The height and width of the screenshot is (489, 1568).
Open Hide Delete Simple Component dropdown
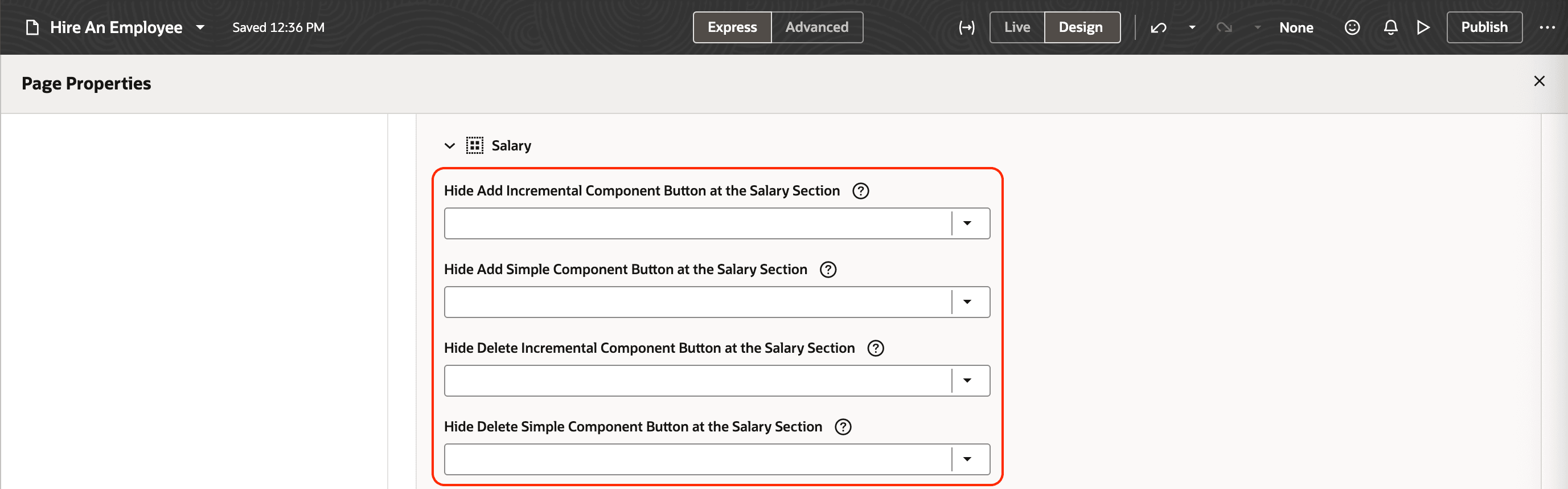pyautogui.click(x=967, y=459)
